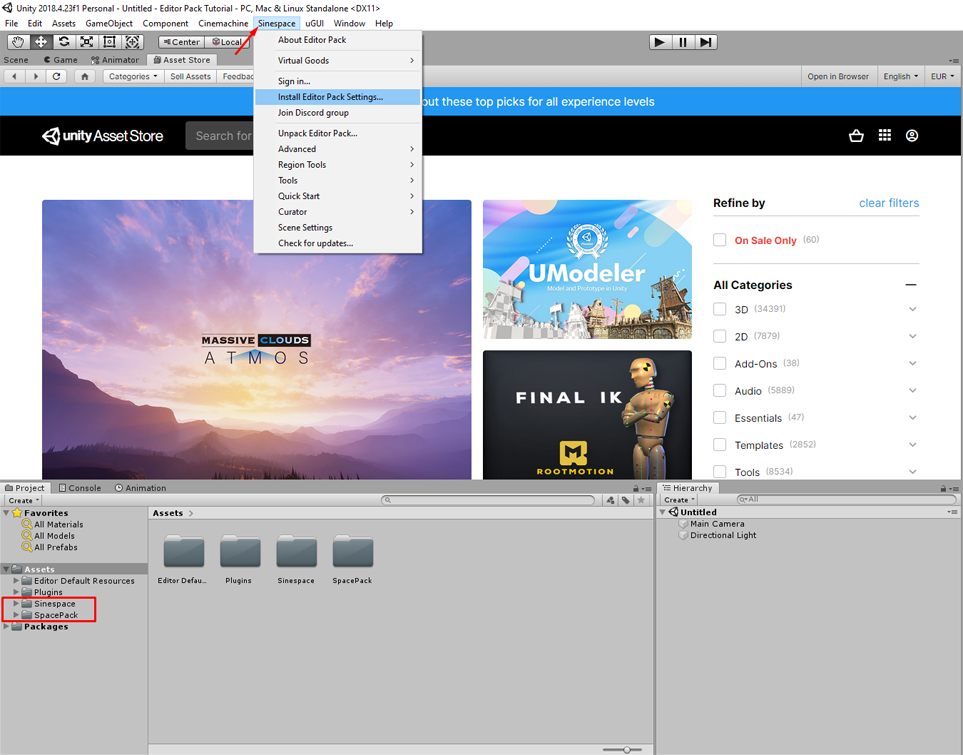Expand the Packages folder in tree

6,627
